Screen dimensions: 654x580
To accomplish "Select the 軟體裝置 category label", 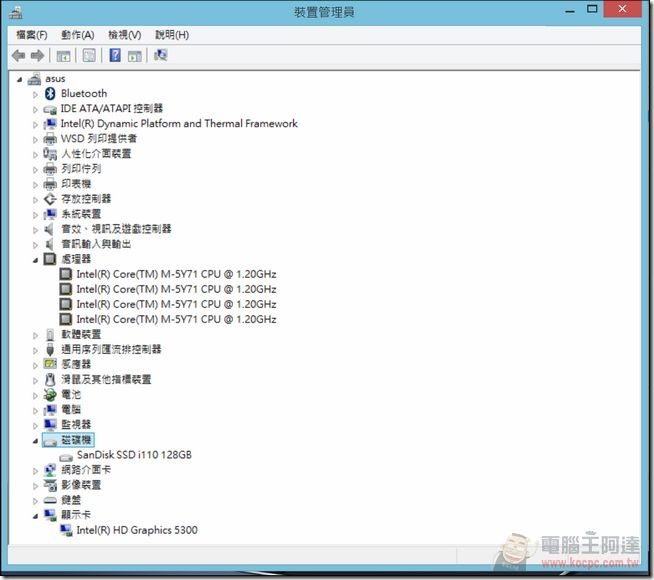I will coord(81,334).
